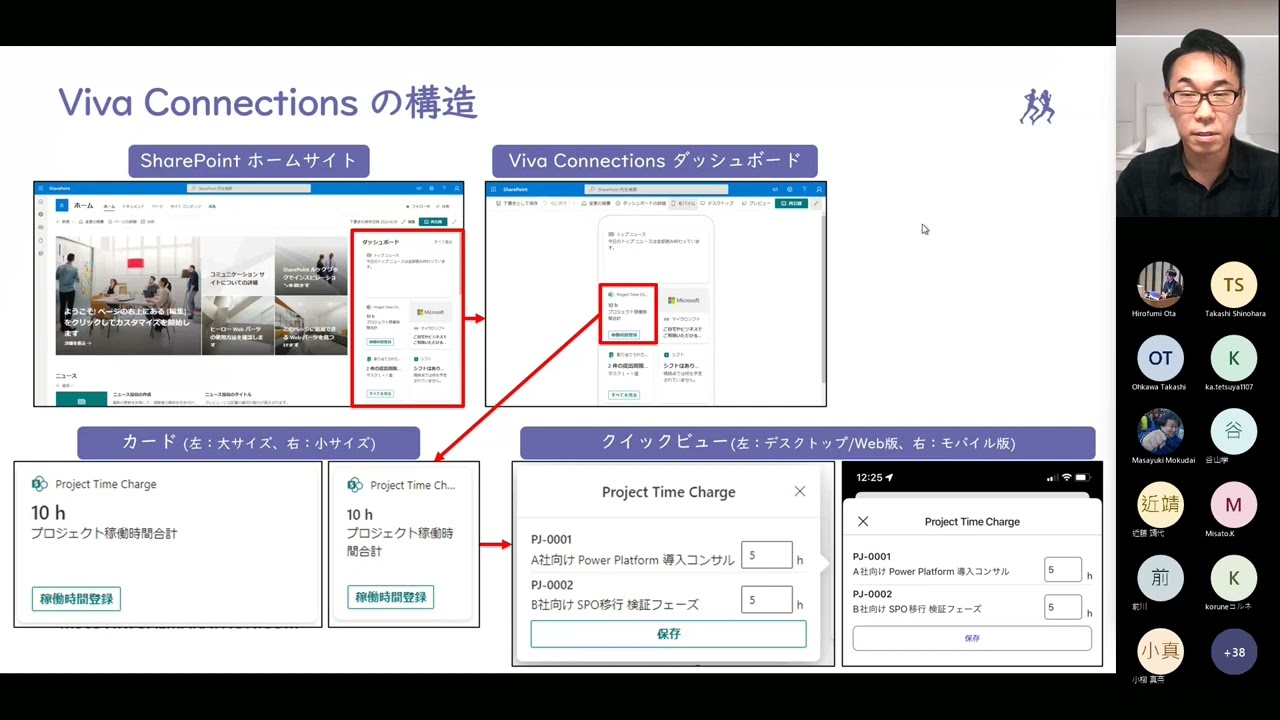Click the 保存 button in desktop quick view
Screen dimensions: 1280x720
tap(668, 634)
